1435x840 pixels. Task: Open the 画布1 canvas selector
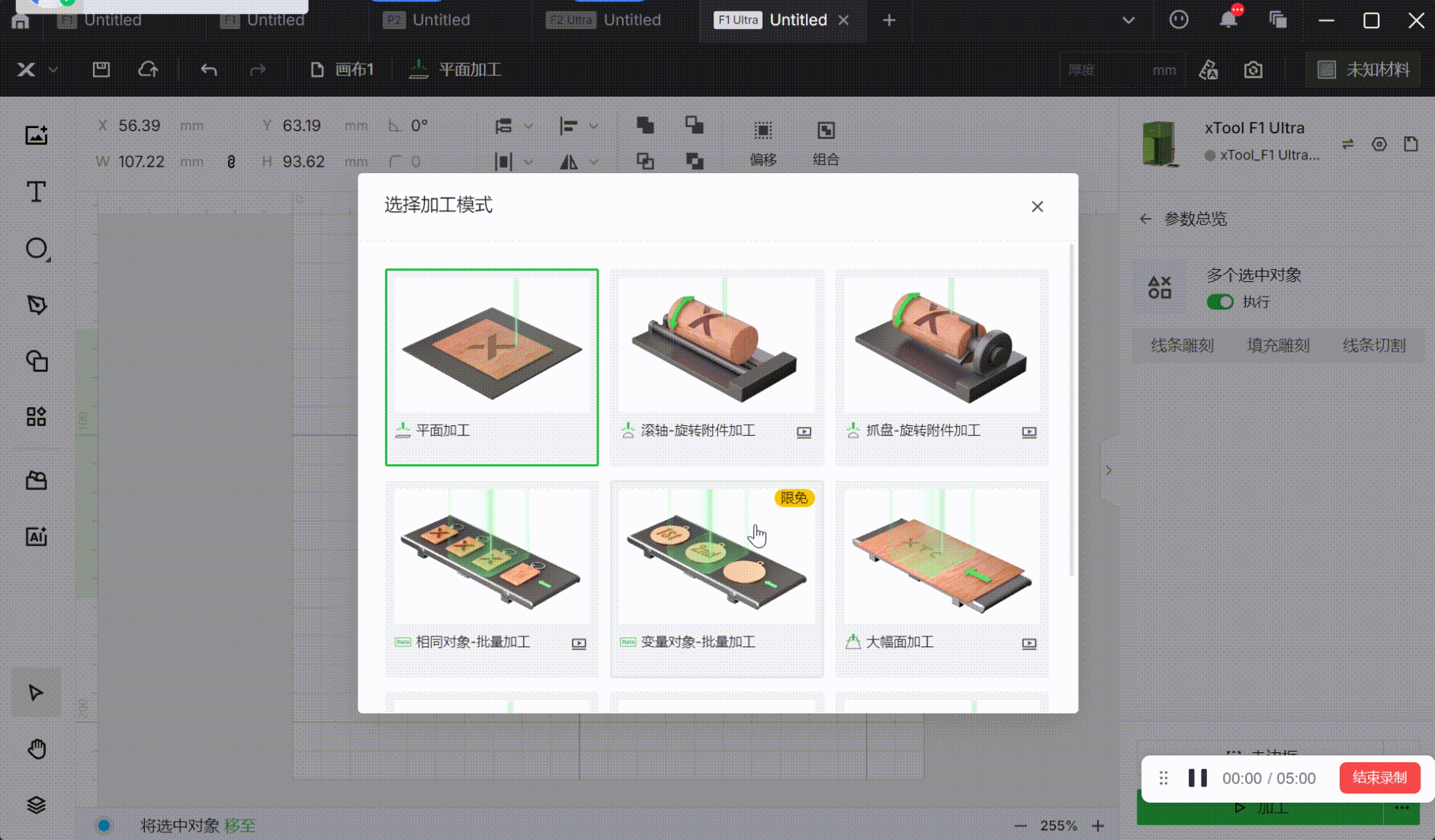[x=342, y=69]
